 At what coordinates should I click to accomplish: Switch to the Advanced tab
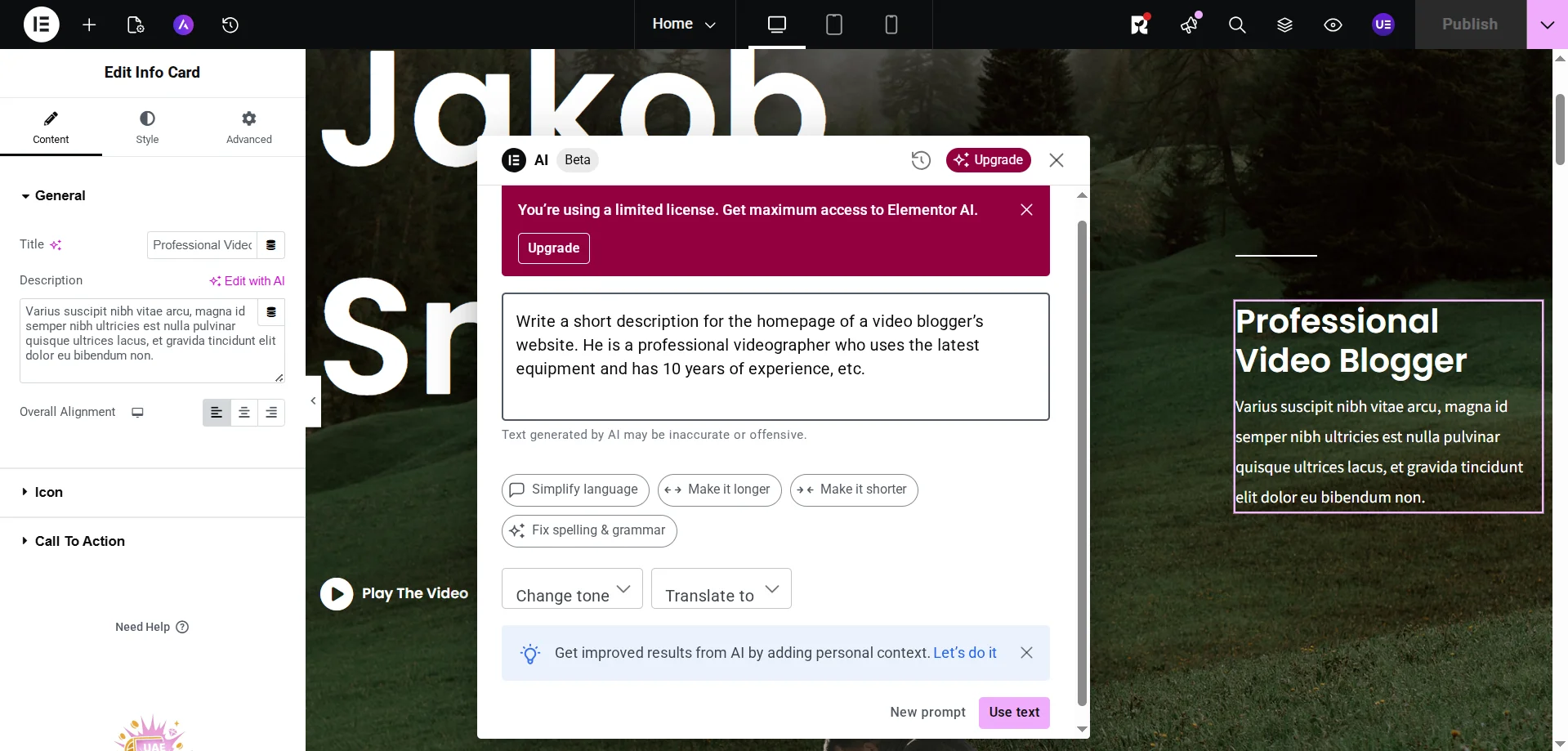(248, 127)
